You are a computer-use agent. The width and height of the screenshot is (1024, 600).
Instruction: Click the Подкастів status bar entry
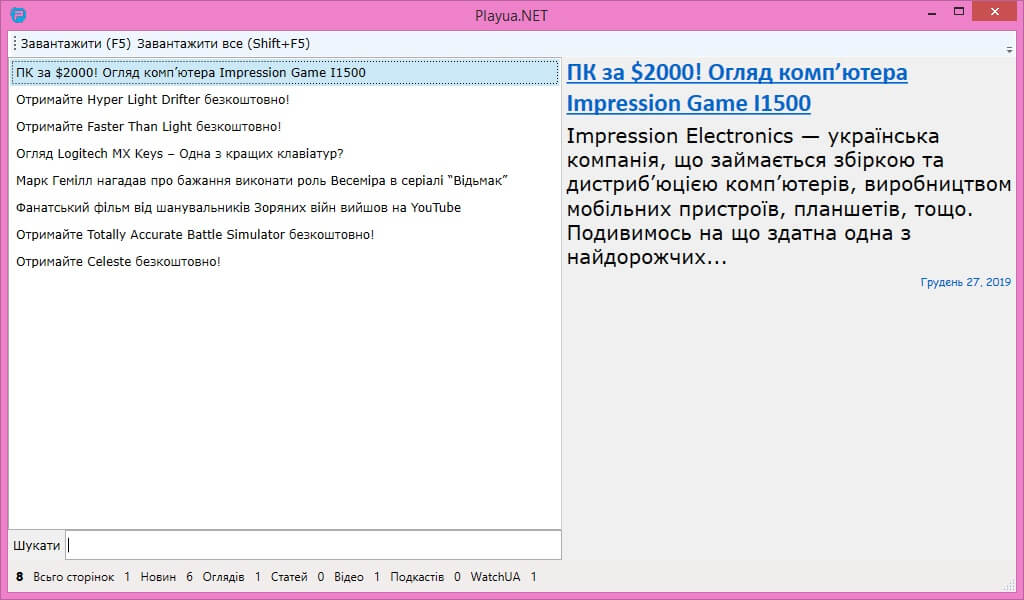click(x=417, y=577)
